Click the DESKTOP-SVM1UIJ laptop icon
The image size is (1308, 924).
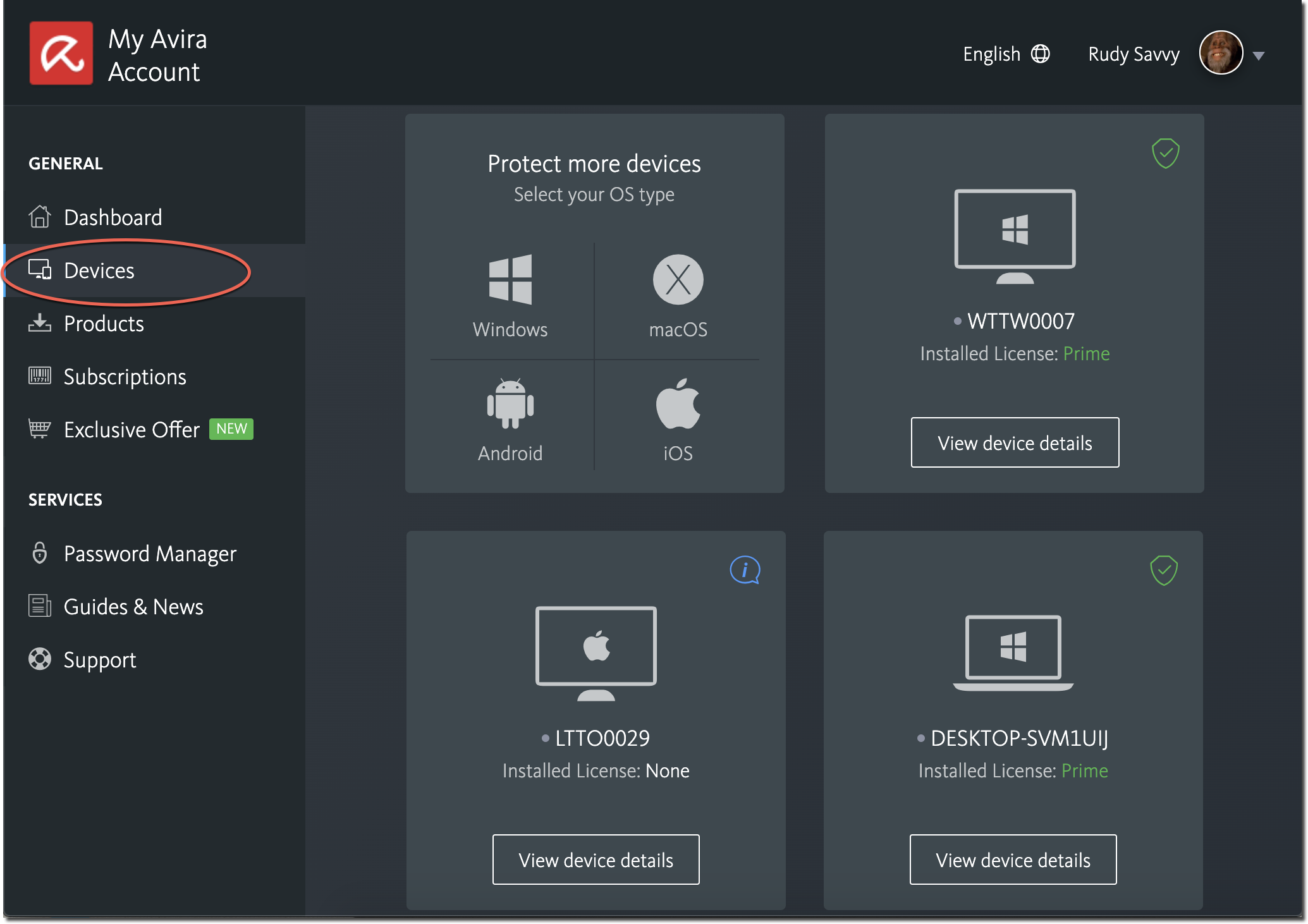(x=1013, y=653)
